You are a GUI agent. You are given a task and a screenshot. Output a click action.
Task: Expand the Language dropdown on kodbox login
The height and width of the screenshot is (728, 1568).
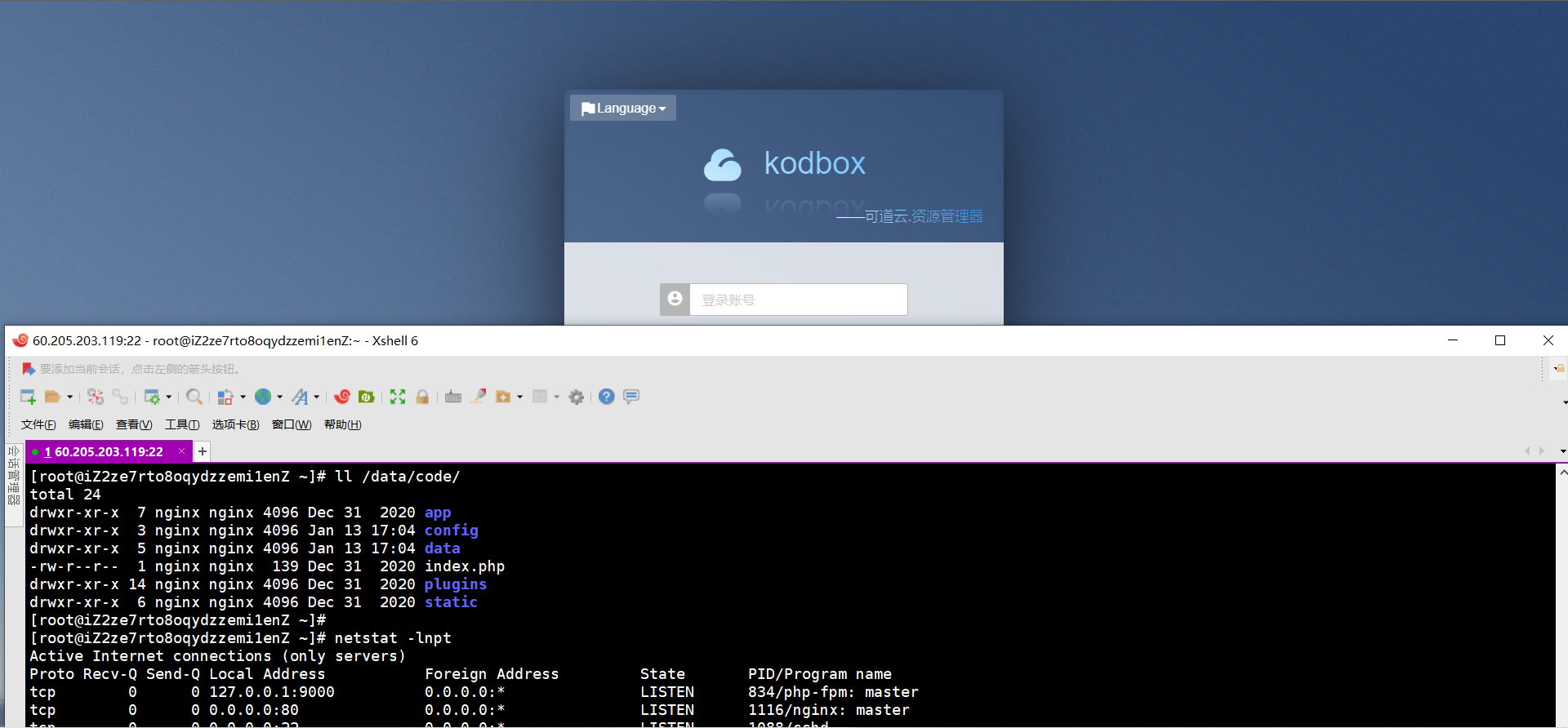point(623,108)
